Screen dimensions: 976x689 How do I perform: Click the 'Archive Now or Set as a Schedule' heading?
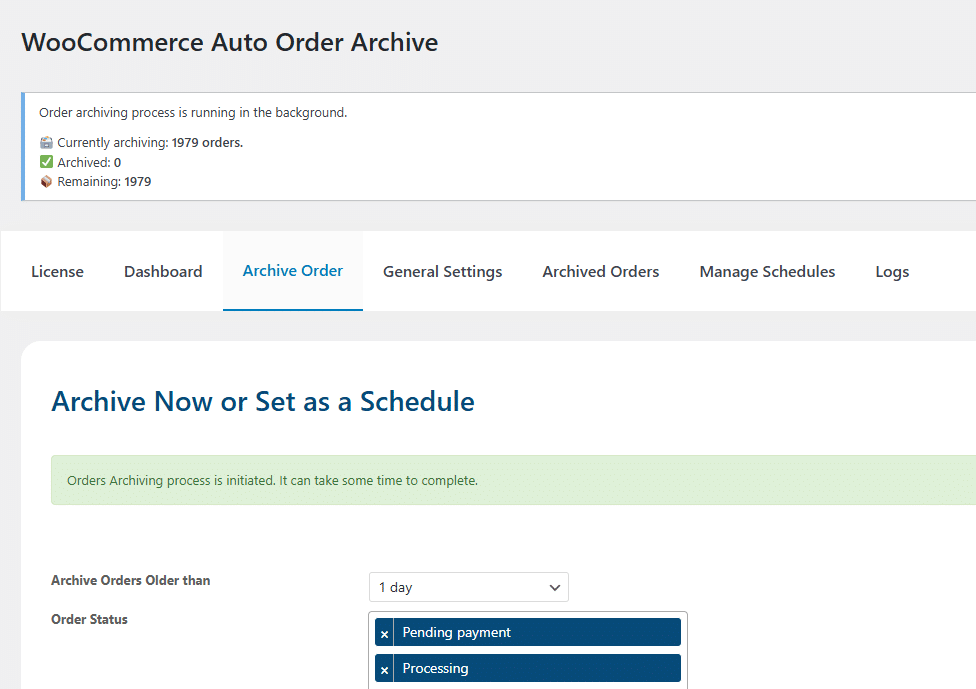pos(263,401)
